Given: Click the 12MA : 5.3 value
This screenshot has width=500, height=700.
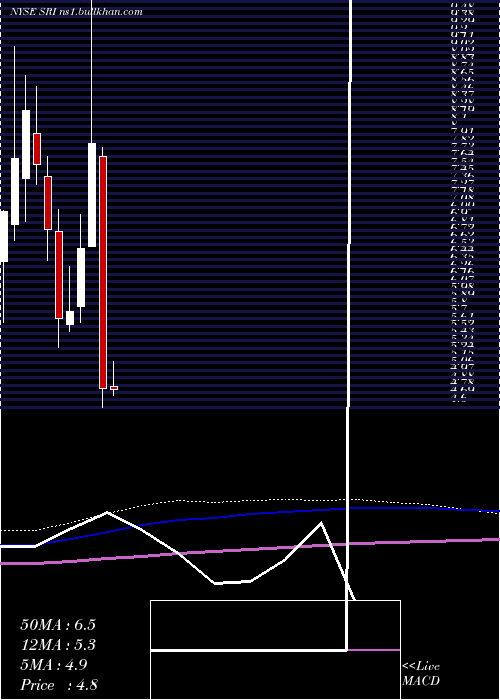Looking at the screenshot, I should [x=58, y=645].
